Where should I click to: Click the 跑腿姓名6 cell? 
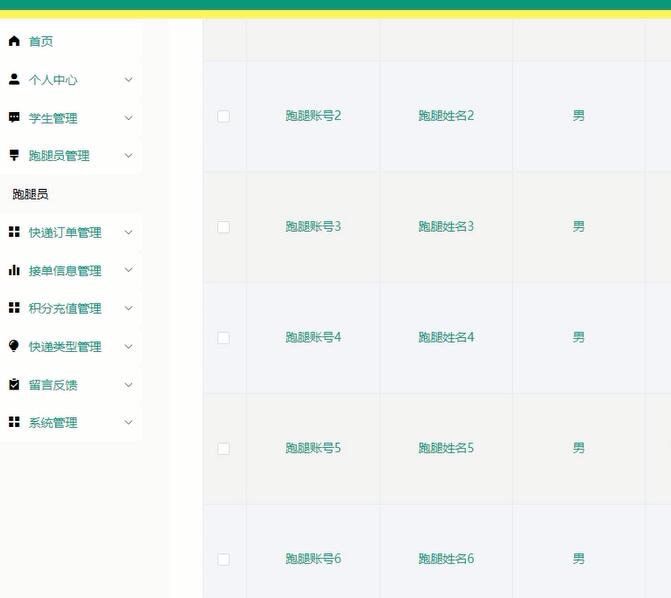coord(446,559)
